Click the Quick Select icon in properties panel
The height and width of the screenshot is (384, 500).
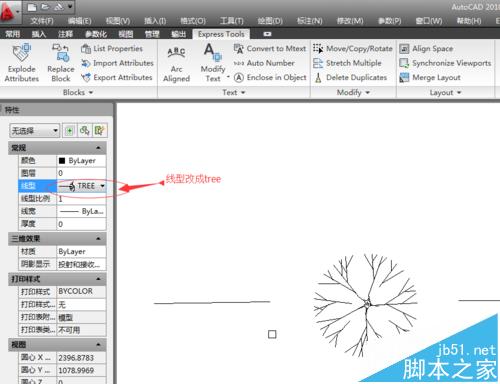coord(100,131)
